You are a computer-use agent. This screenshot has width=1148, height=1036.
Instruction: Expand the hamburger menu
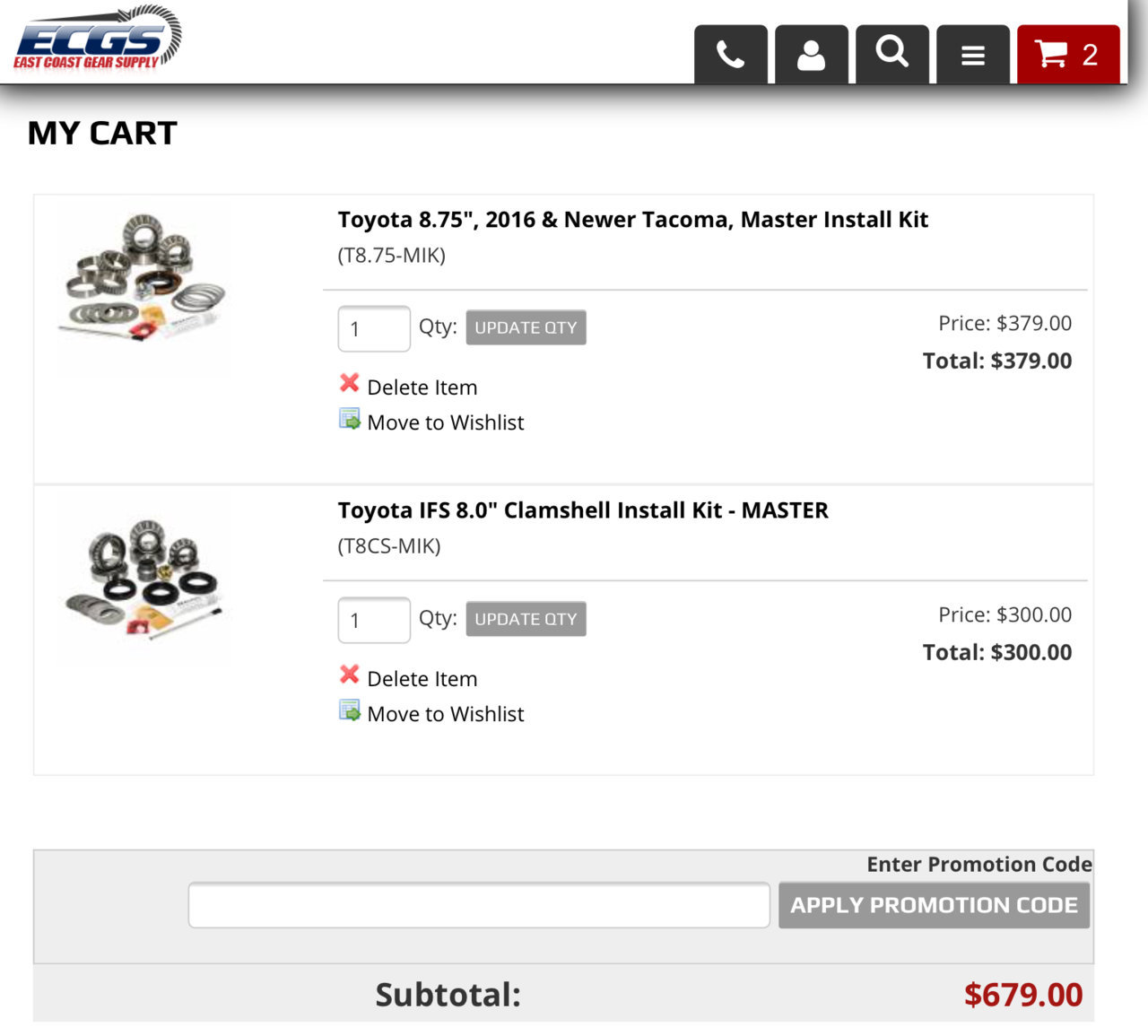click(x=972, y=55)
